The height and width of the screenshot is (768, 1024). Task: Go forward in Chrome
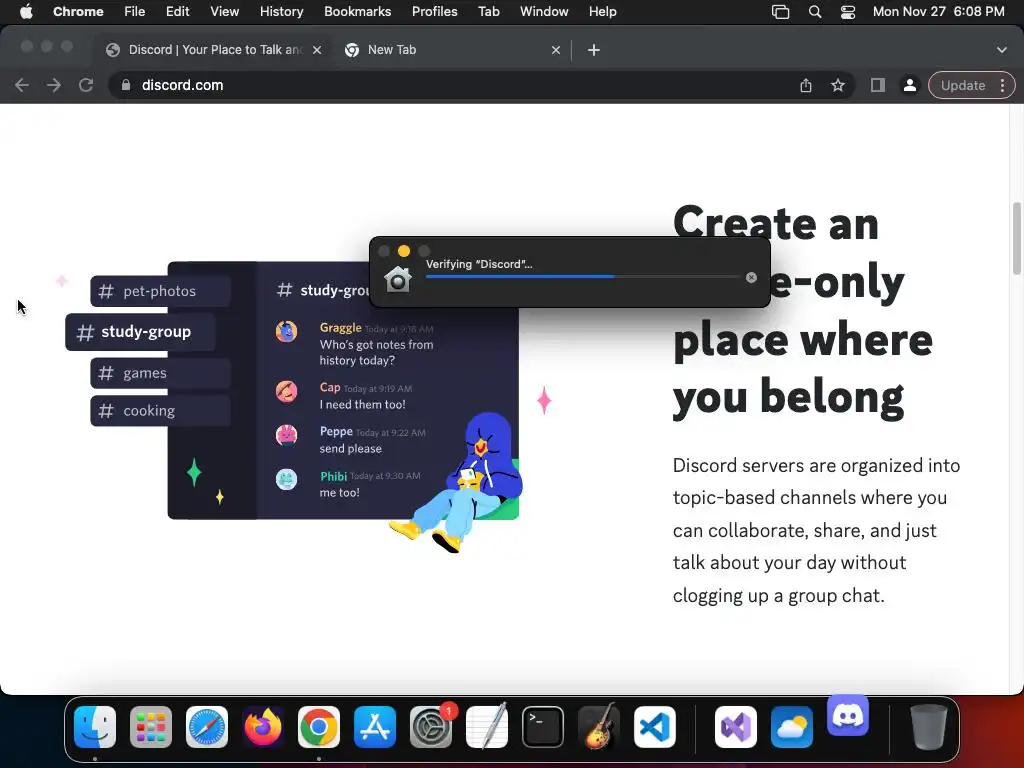(54, 86)
